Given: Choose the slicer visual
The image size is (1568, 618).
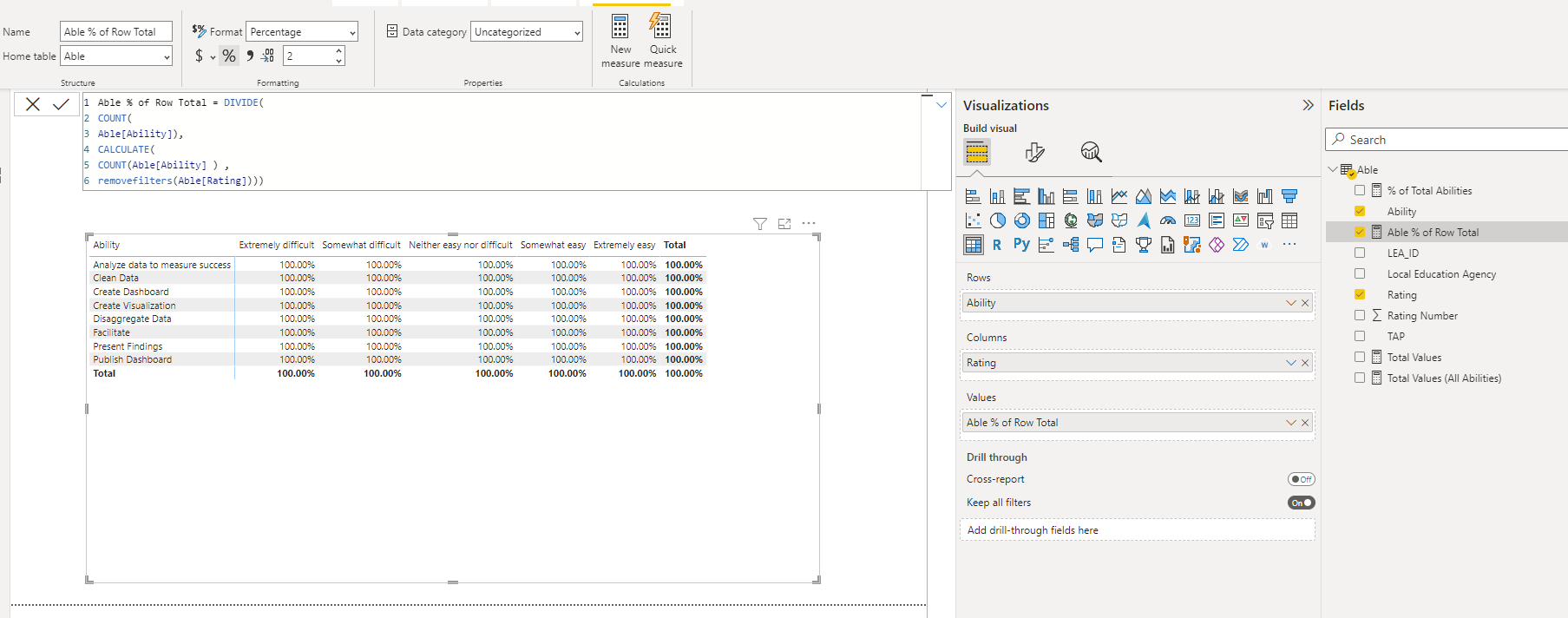Looking at the screenshot, I should click(1265, 220).
